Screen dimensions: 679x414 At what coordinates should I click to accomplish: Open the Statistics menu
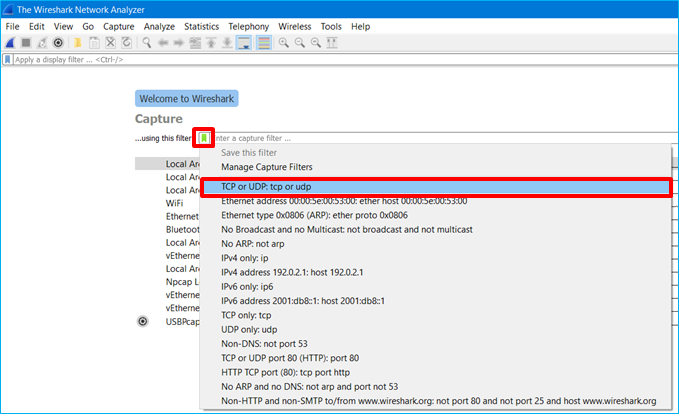tap(201, 26)
